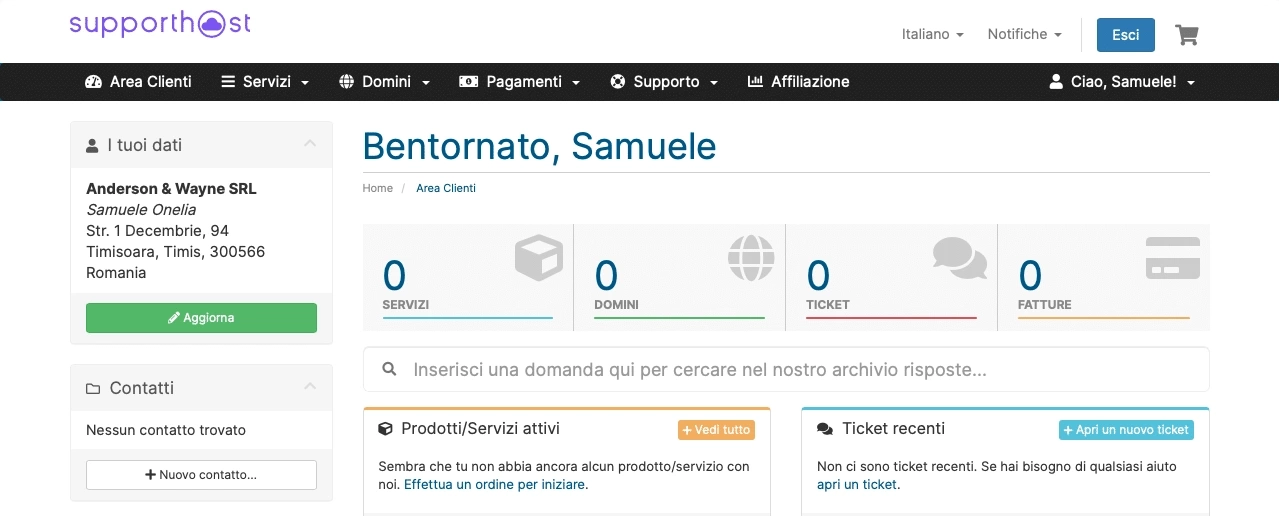This screenshot has width=1279, height=516.
Task: Click the shopping cart icon
Action: [1187, 35]
